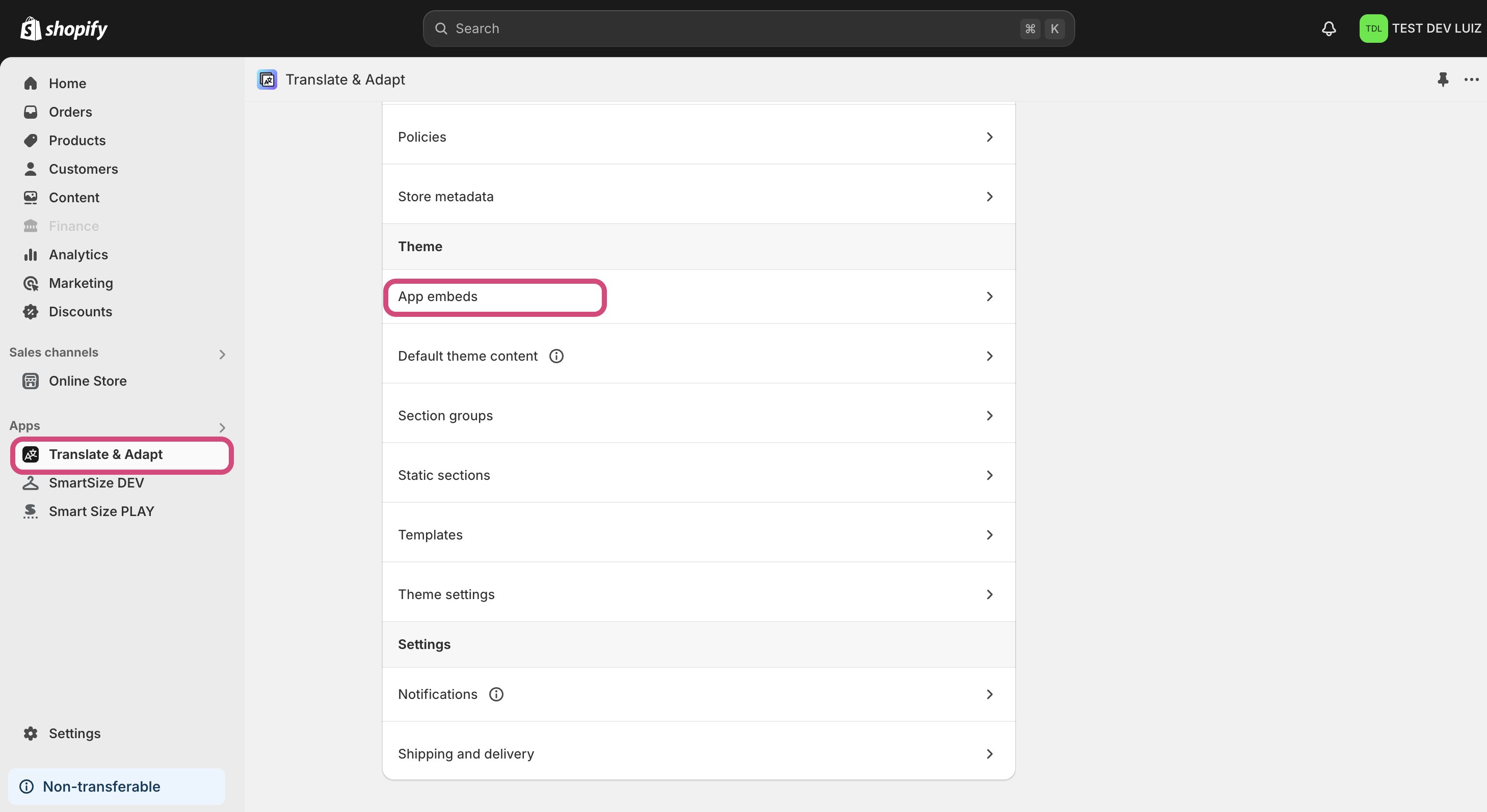Click the chevron on Templates row
This screenshot has width=1487, height=812.
click(990, 535)
